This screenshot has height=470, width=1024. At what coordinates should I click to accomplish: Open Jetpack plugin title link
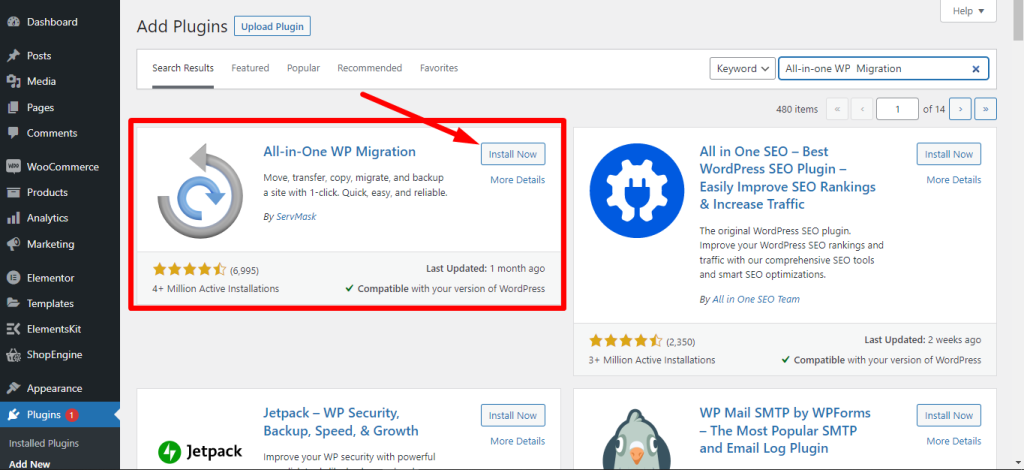[341, 422]
